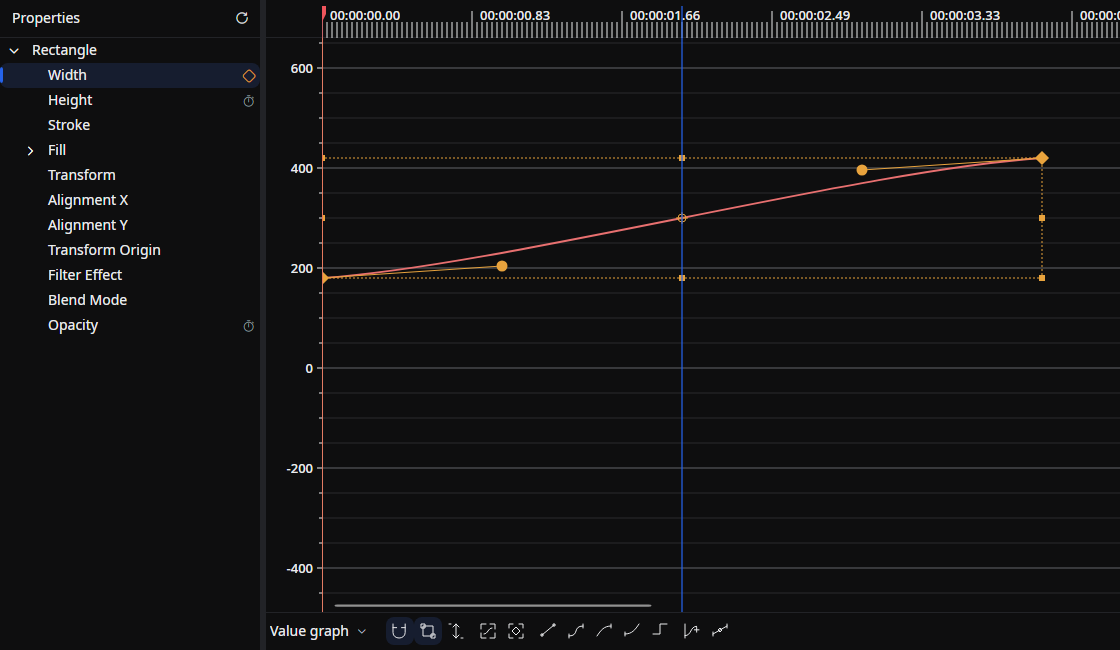Image resolution: width=1120 pixels, height=650 pixels.
Task: Select the Opacity property
Action: (73, 325)
